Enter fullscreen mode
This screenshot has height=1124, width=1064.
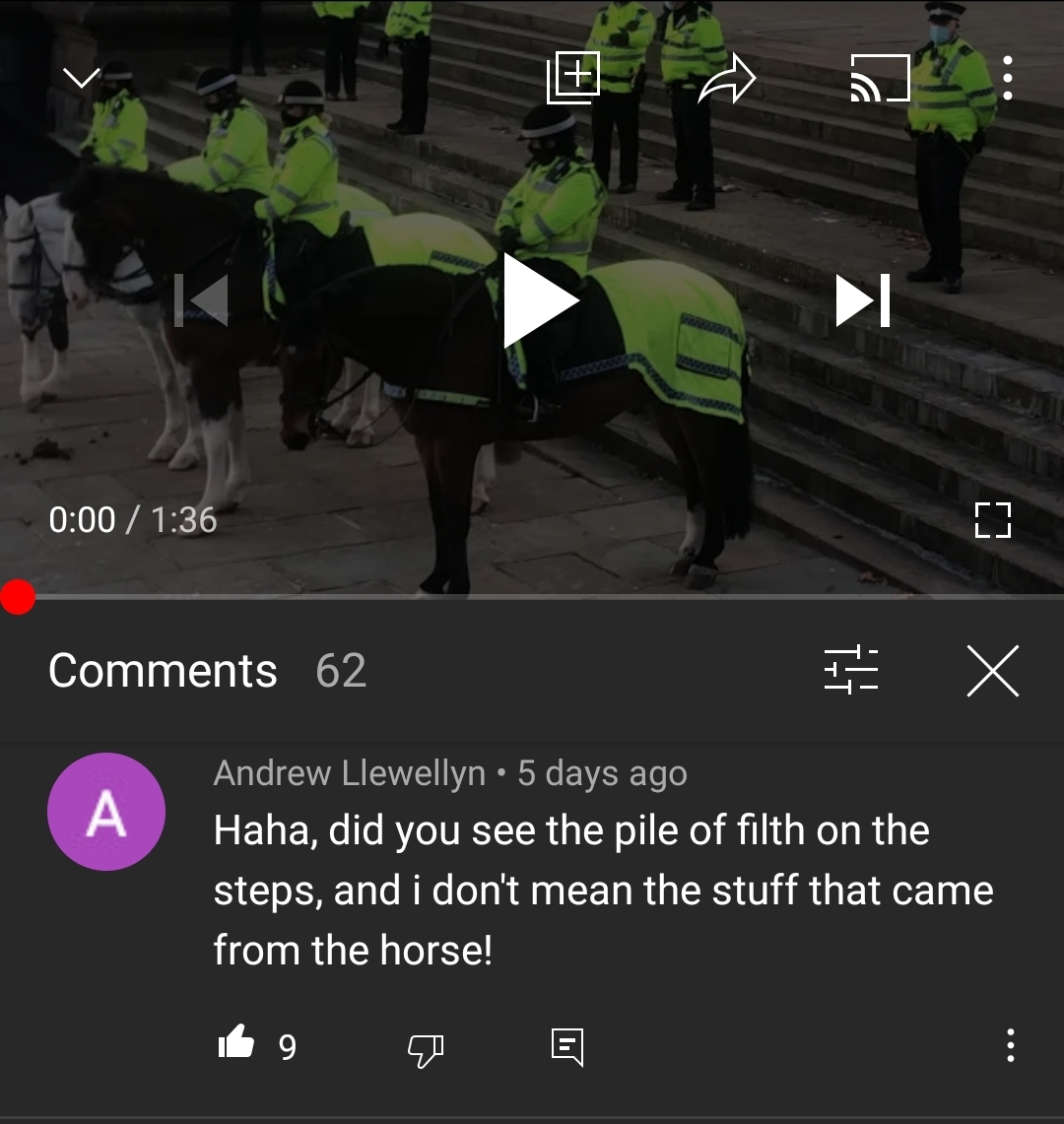coord(993,520)
